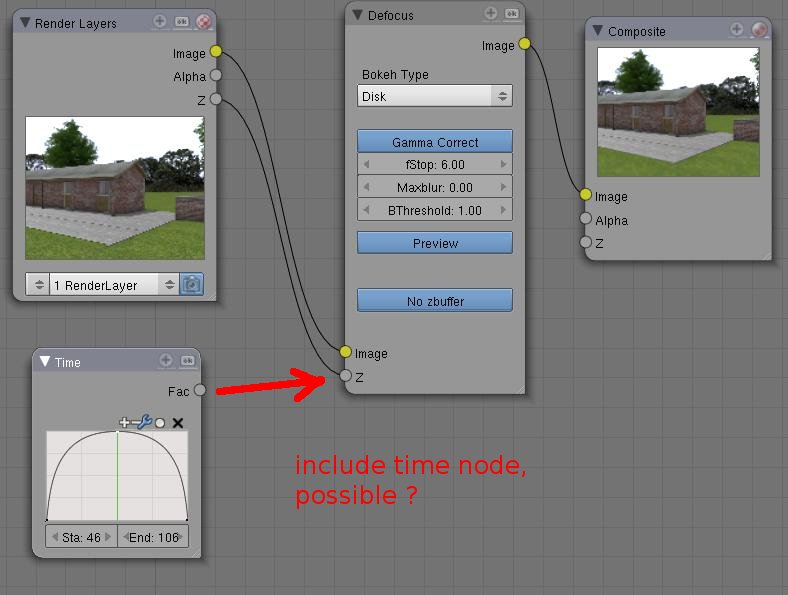Click the Time node title text
The width and height of the screenshot is (788, 595).
point(67,362)
